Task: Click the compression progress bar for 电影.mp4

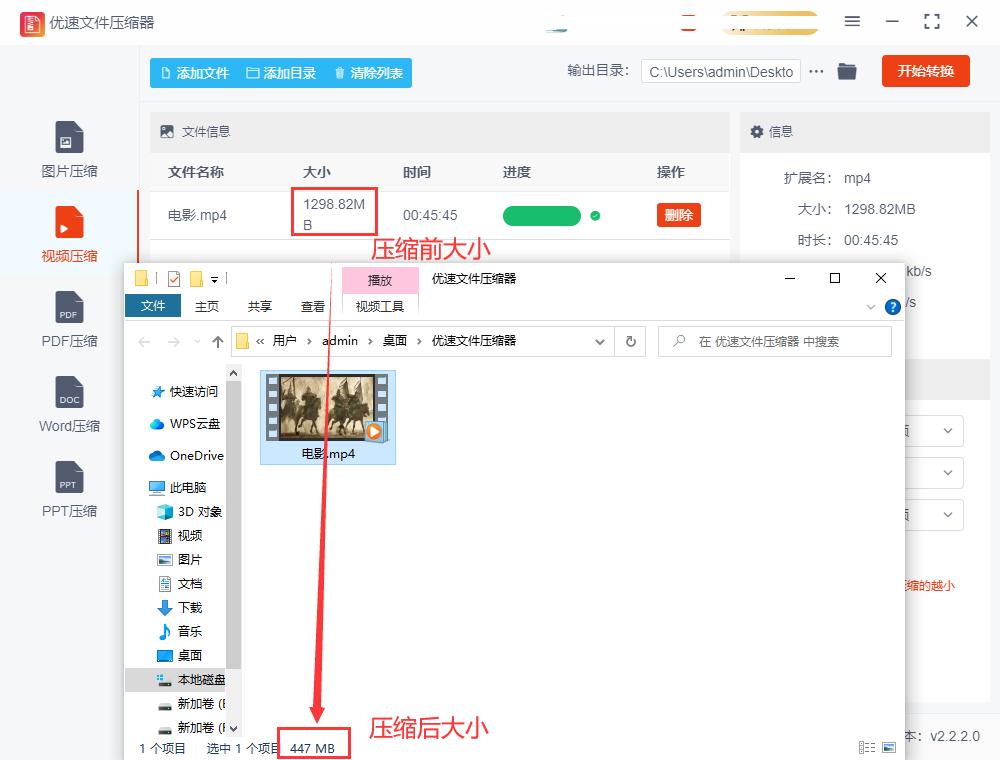Action: click(x=542, y=215)
